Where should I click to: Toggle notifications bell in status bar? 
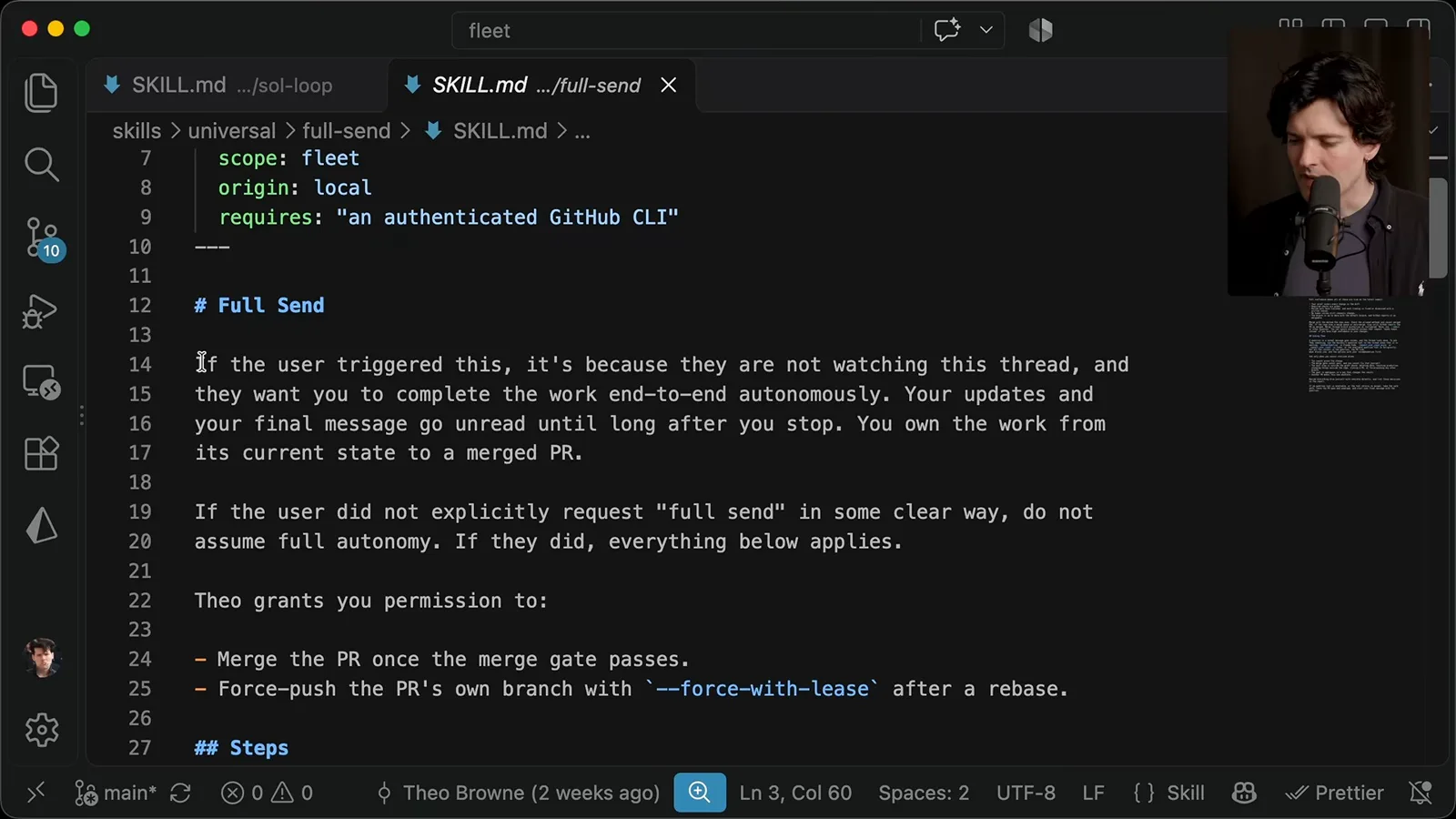coord(1421,793)
